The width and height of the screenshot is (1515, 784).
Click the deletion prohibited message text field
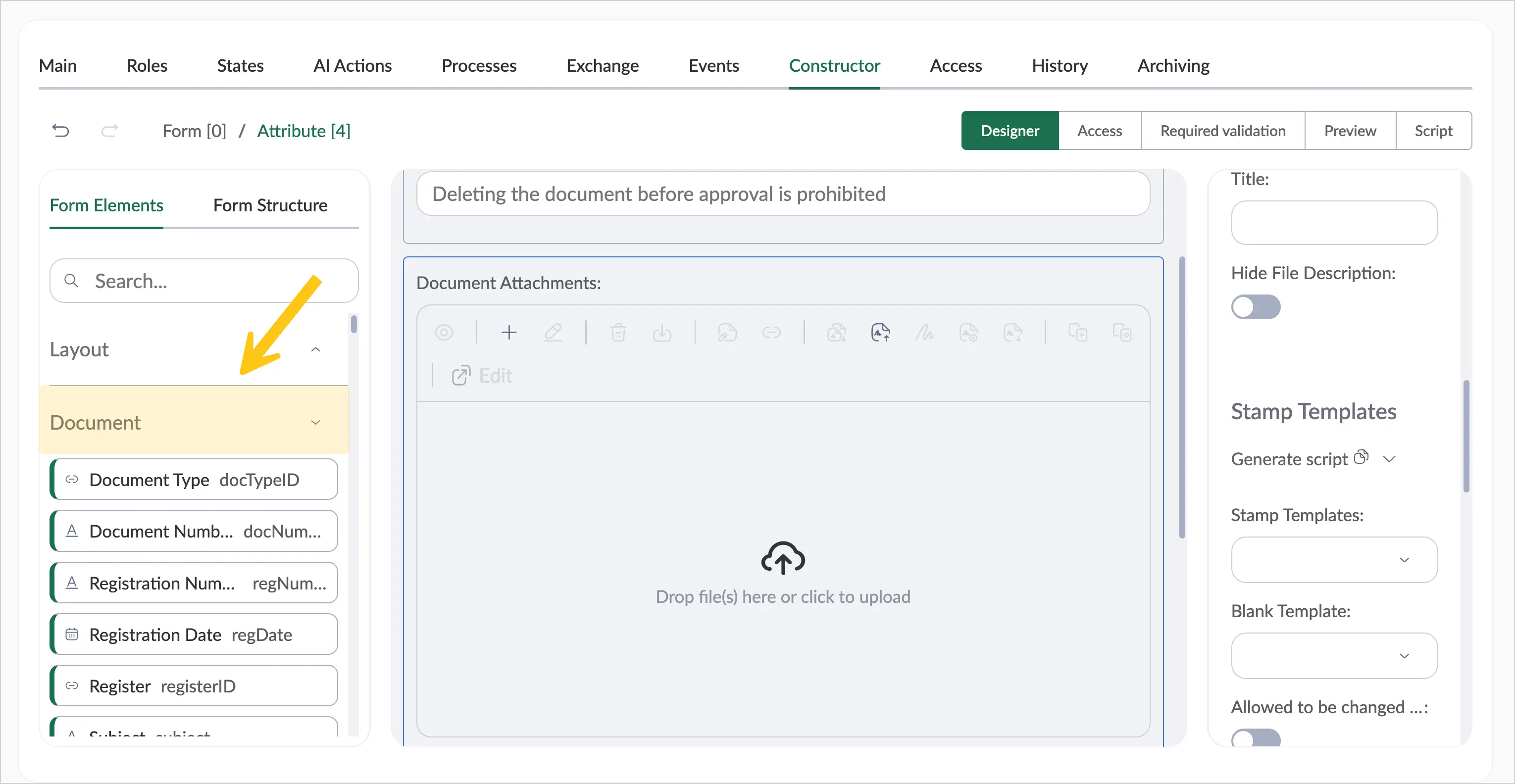783,194
